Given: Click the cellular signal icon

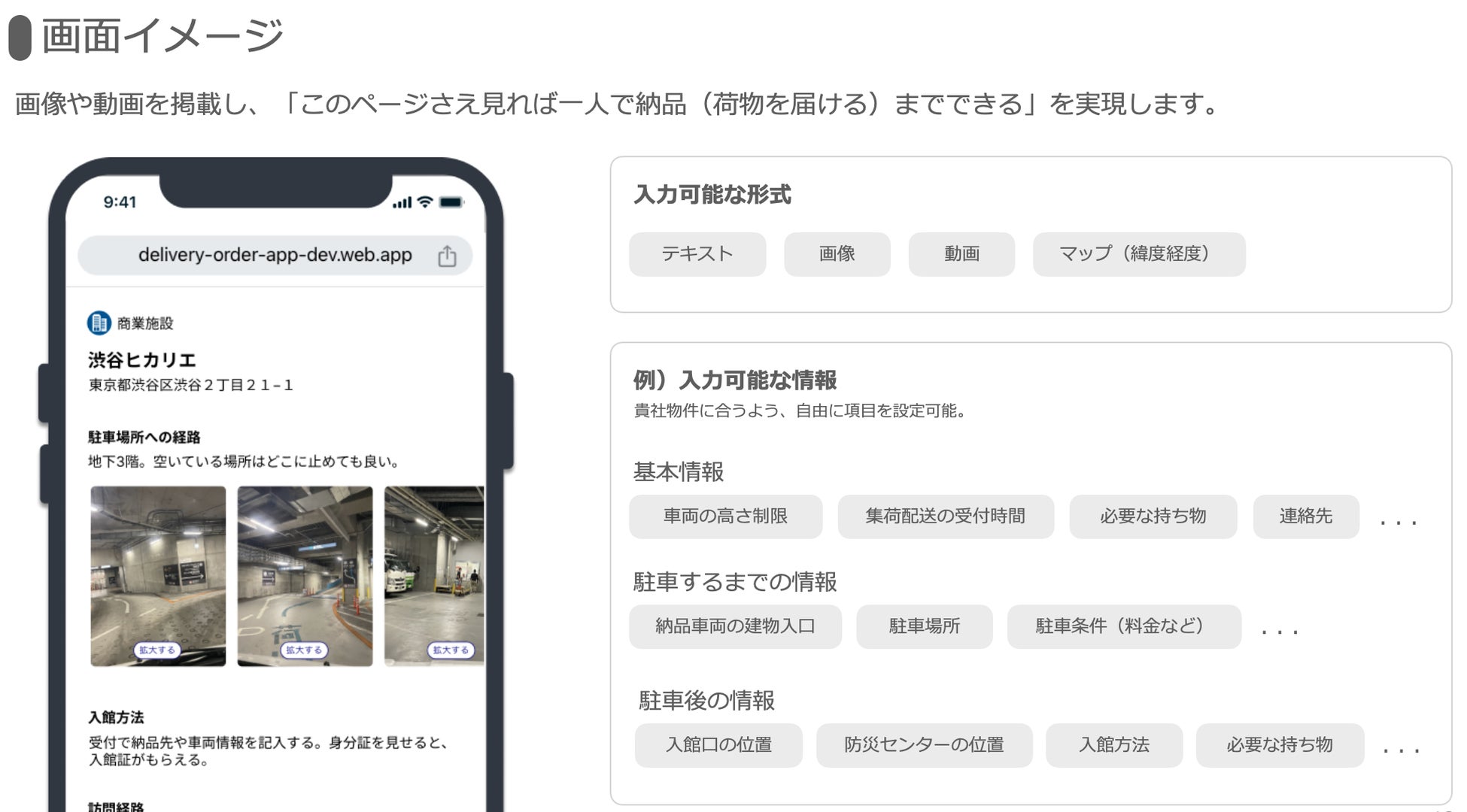Looking at the screenshot, I should [402, 203].
